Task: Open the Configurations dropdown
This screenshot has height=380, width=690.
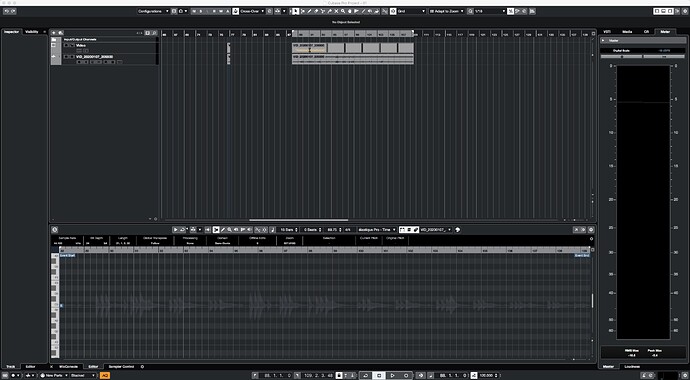Action: (154, 11)
